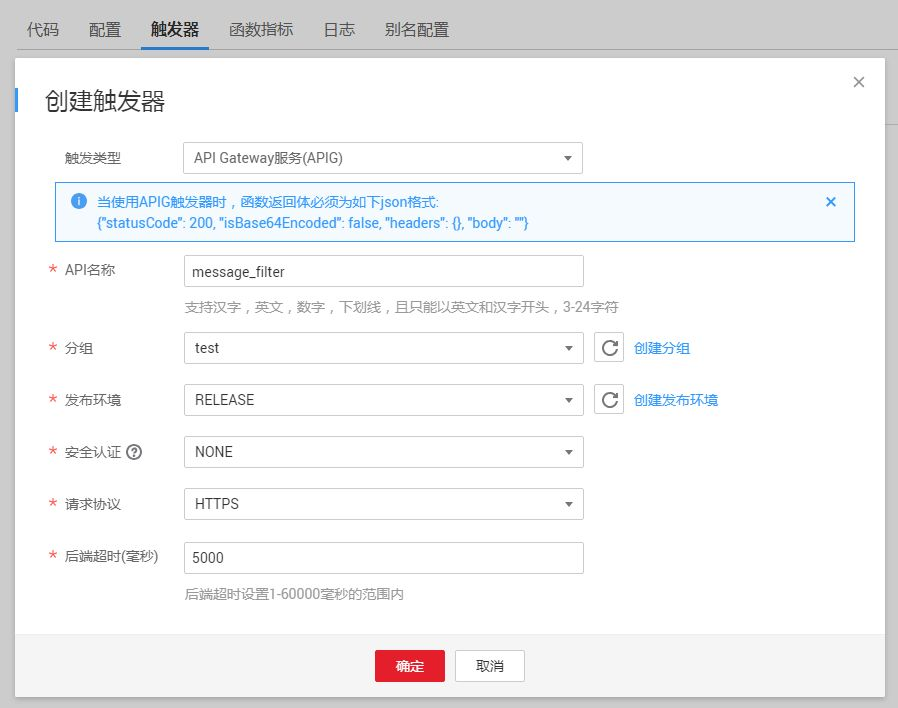898x708 pixels.
Task: Click the red 确定 button
Action: click(409, 666)
